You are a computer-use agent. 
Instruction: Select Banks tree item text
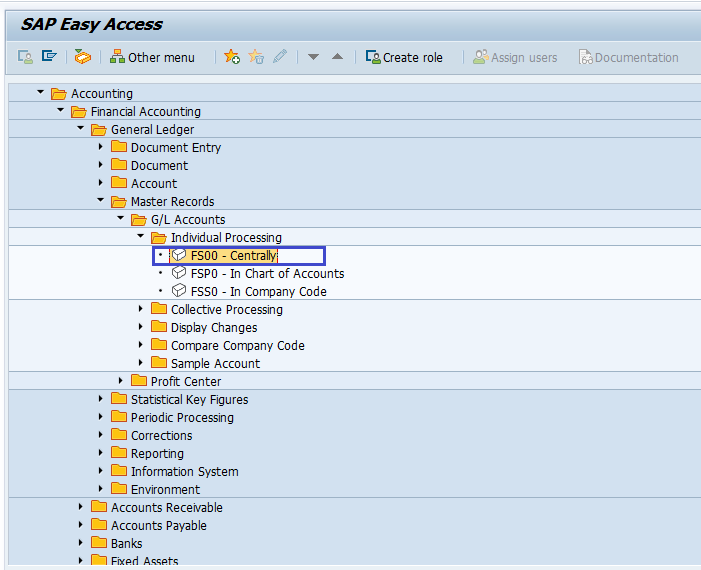pos(127,544)
